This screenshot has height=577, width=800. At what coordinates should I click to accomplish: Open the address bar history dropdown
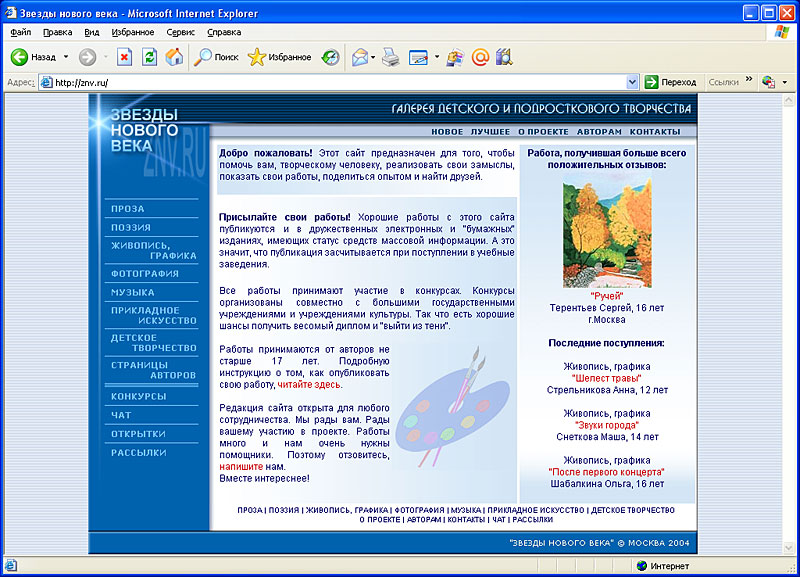coord(630,81)
